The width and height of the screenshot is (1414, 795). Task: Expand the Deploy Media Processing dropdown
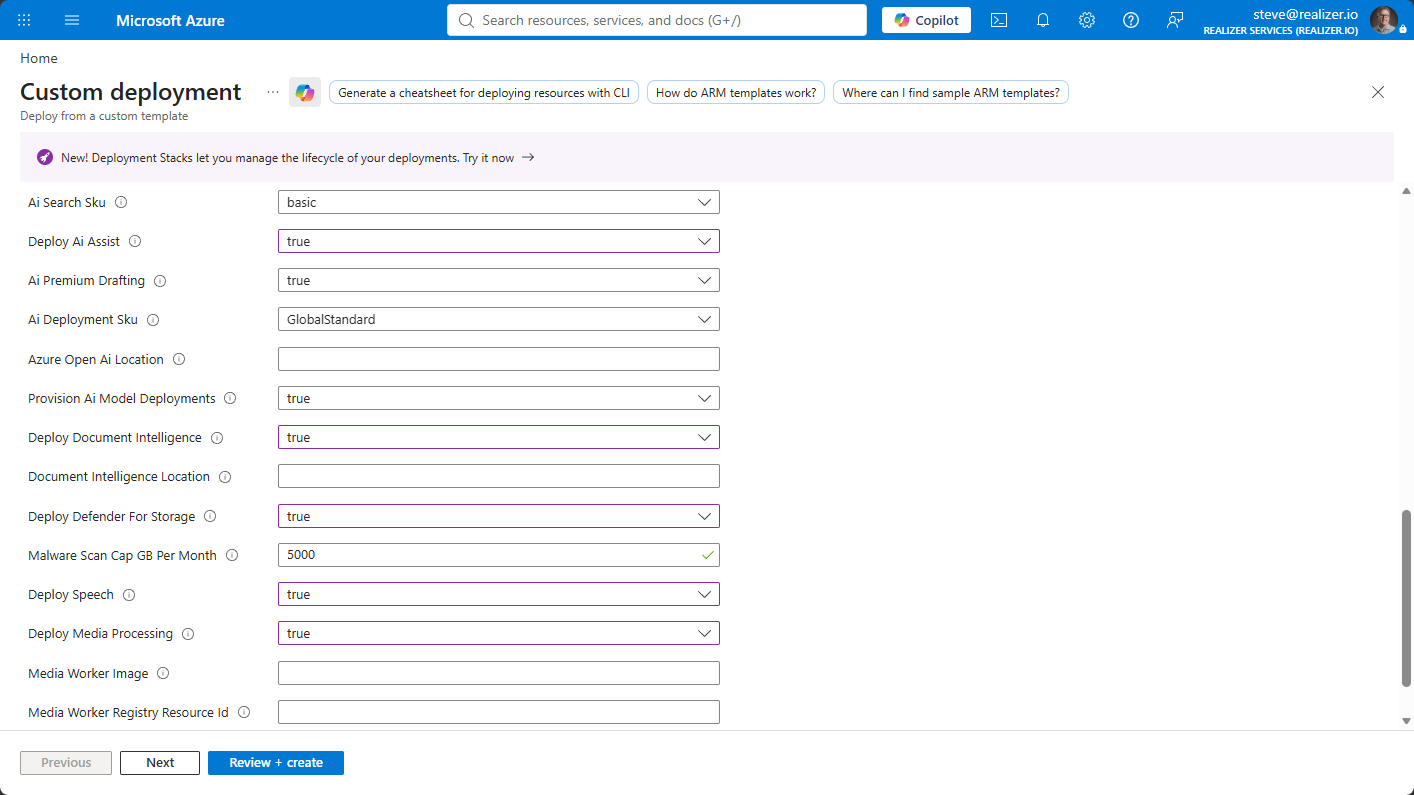pos(499,633)
